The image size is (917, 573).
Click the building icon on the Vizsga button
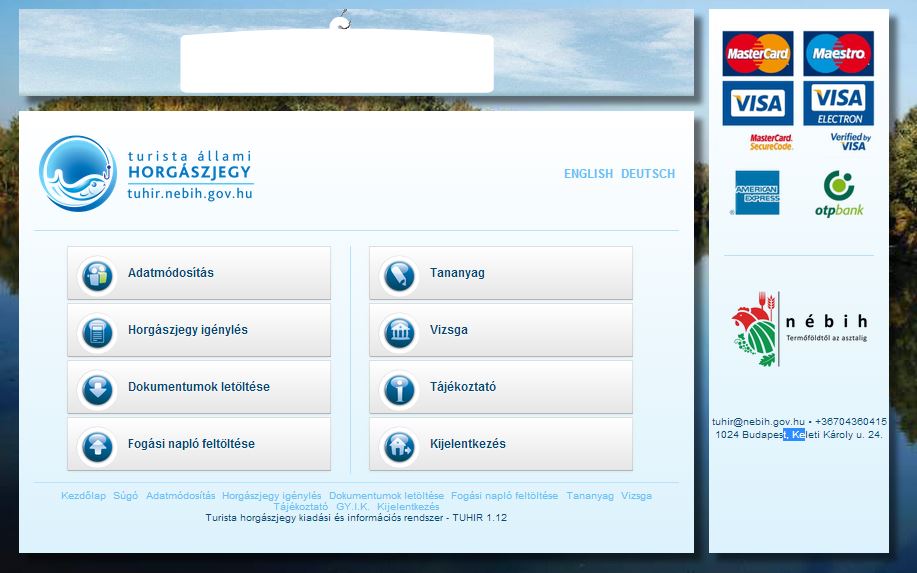(x=400, y=331)
